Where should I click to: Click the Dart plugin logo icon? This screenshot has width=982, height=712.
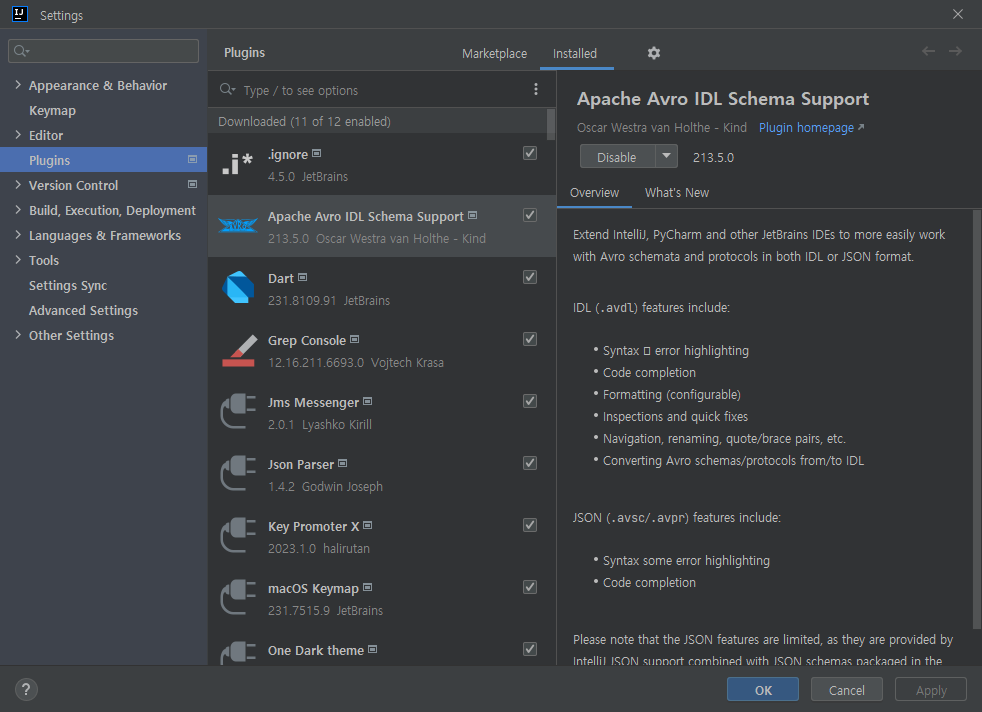[x=238, y=287]
